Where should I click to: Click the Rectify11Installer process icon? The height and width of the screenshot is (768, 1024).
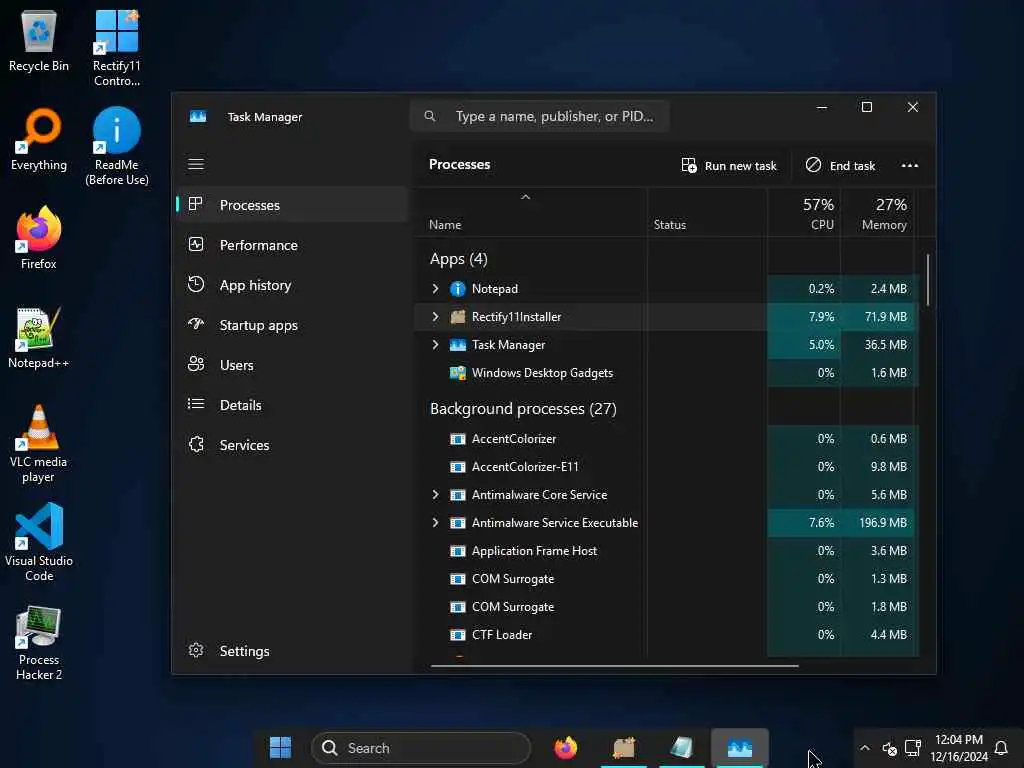(458, 317)
